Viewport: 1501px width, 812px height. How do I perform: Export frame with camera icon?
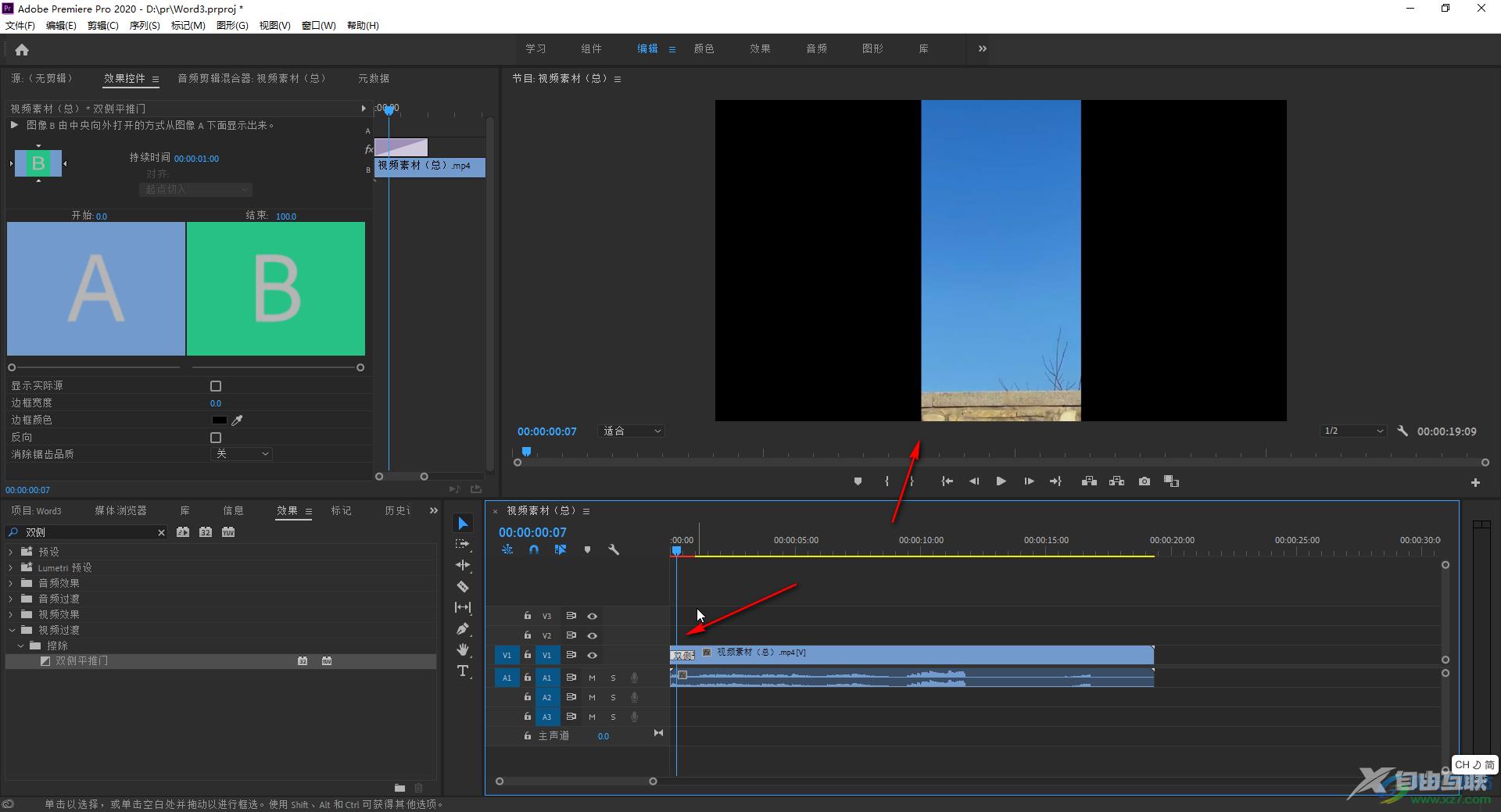tap(1145, 481)
